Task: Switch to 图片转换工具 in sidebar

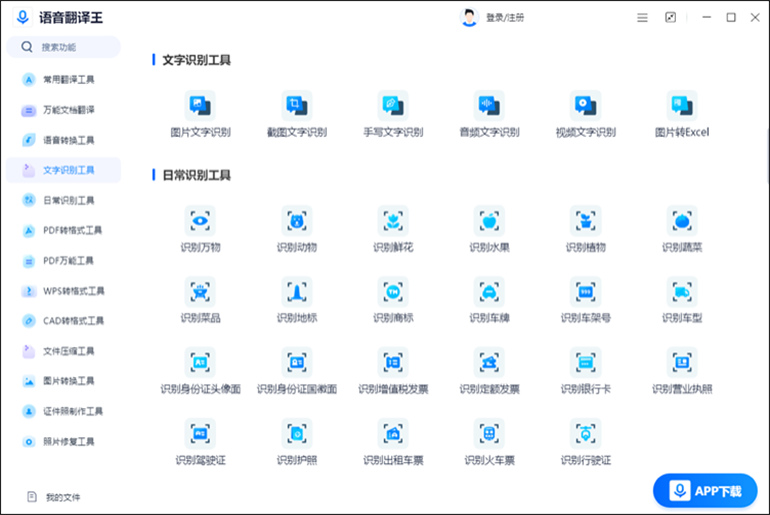Action: coord(63,381)
